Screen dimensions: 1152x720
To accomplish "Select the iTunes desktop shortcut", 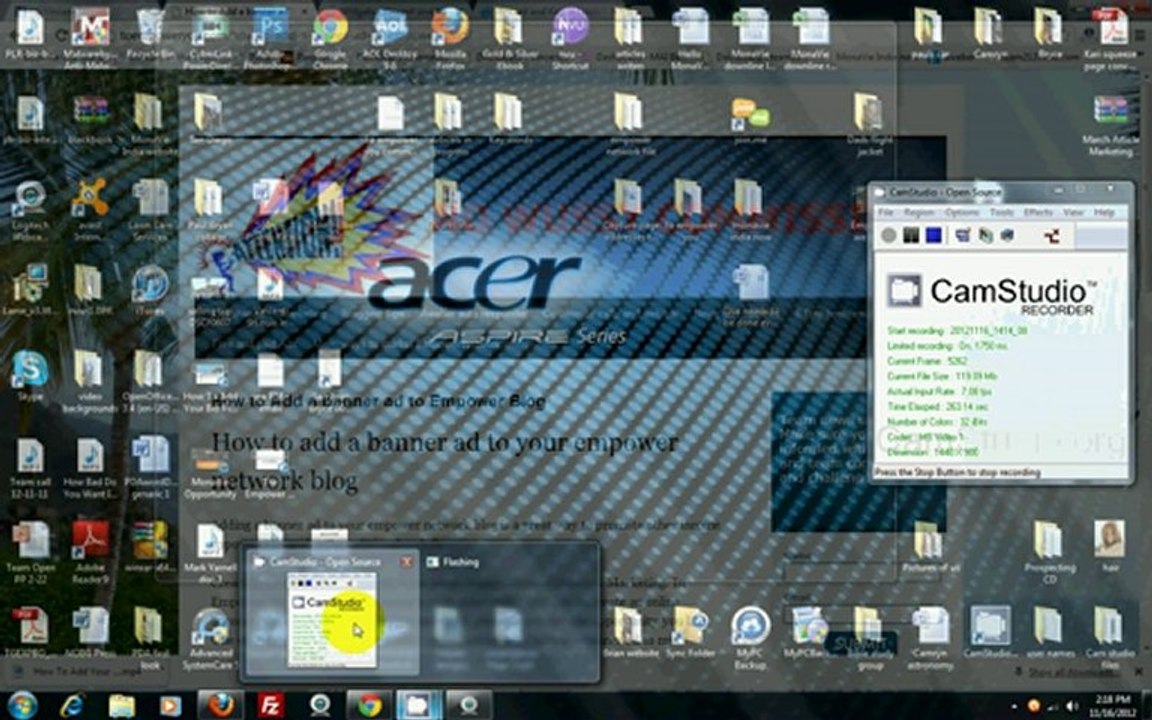I will 150,289.
